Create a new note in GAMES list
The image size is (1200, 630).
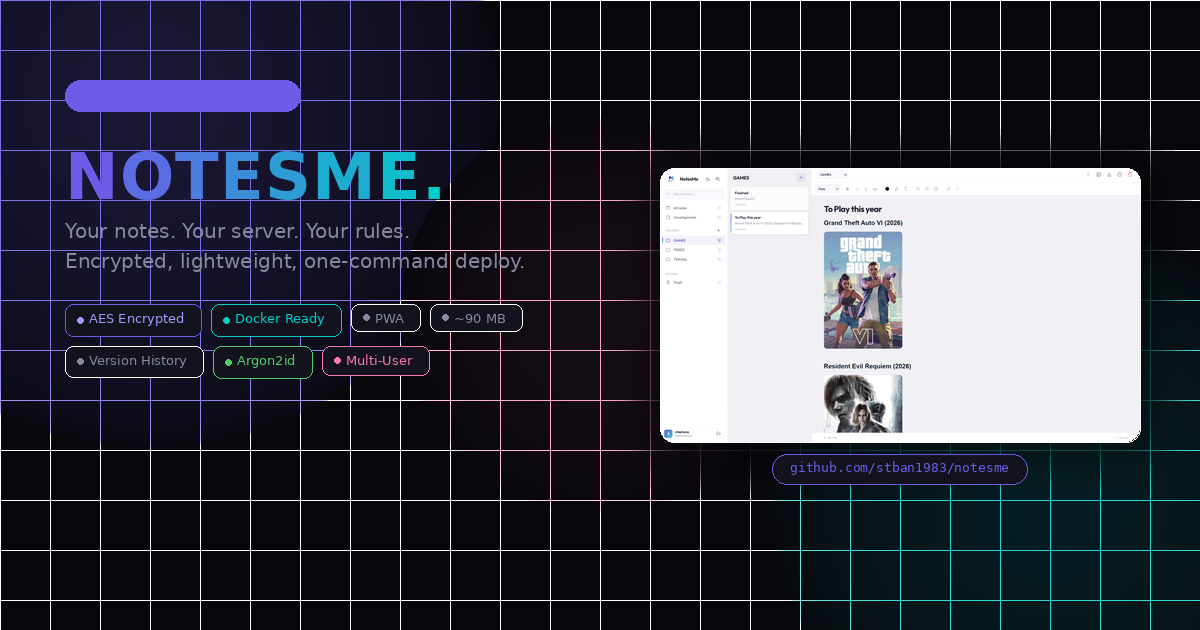pyautogui.click(x=801, y=177)
